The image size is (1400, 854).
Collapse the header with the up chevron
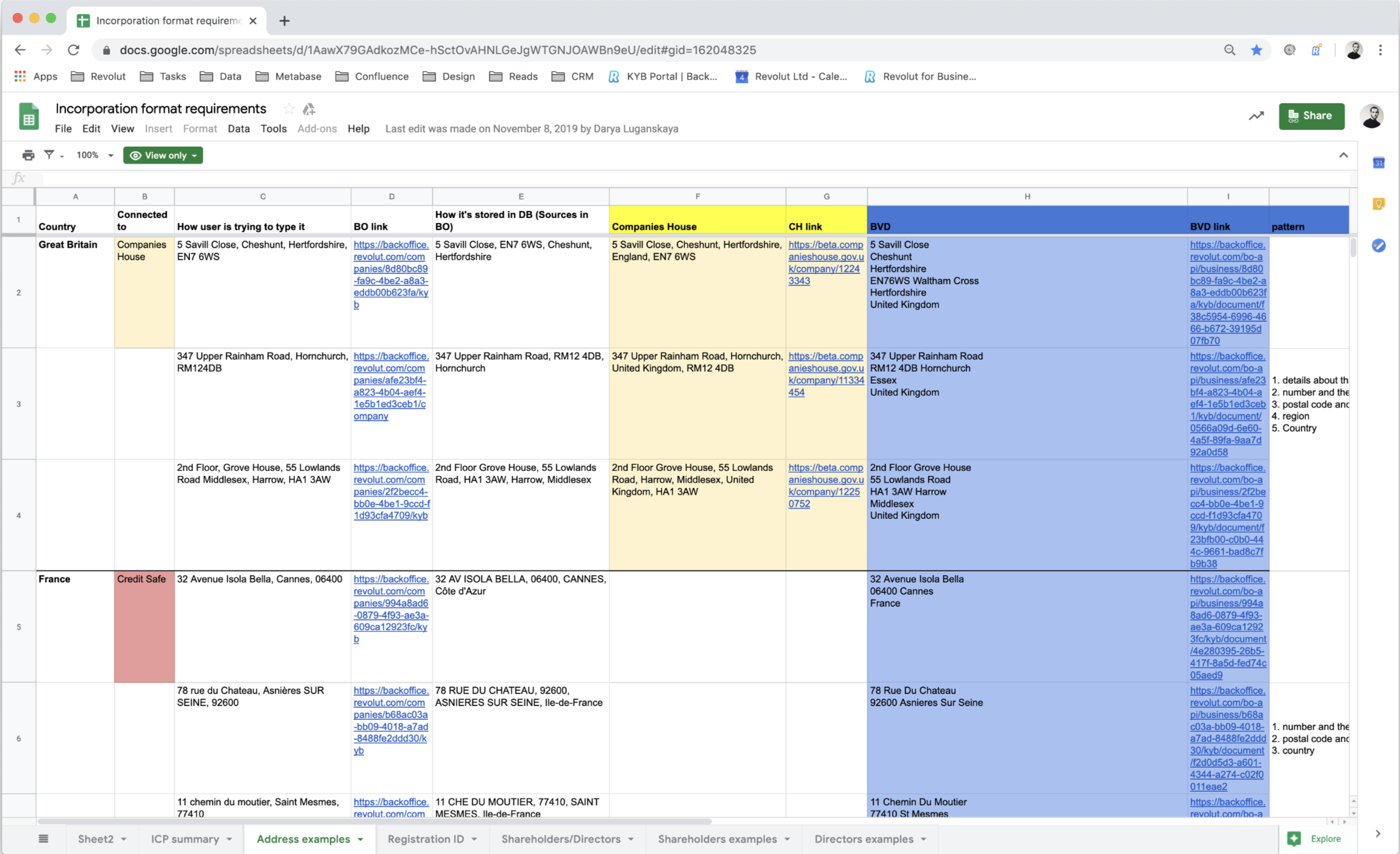1343,155
